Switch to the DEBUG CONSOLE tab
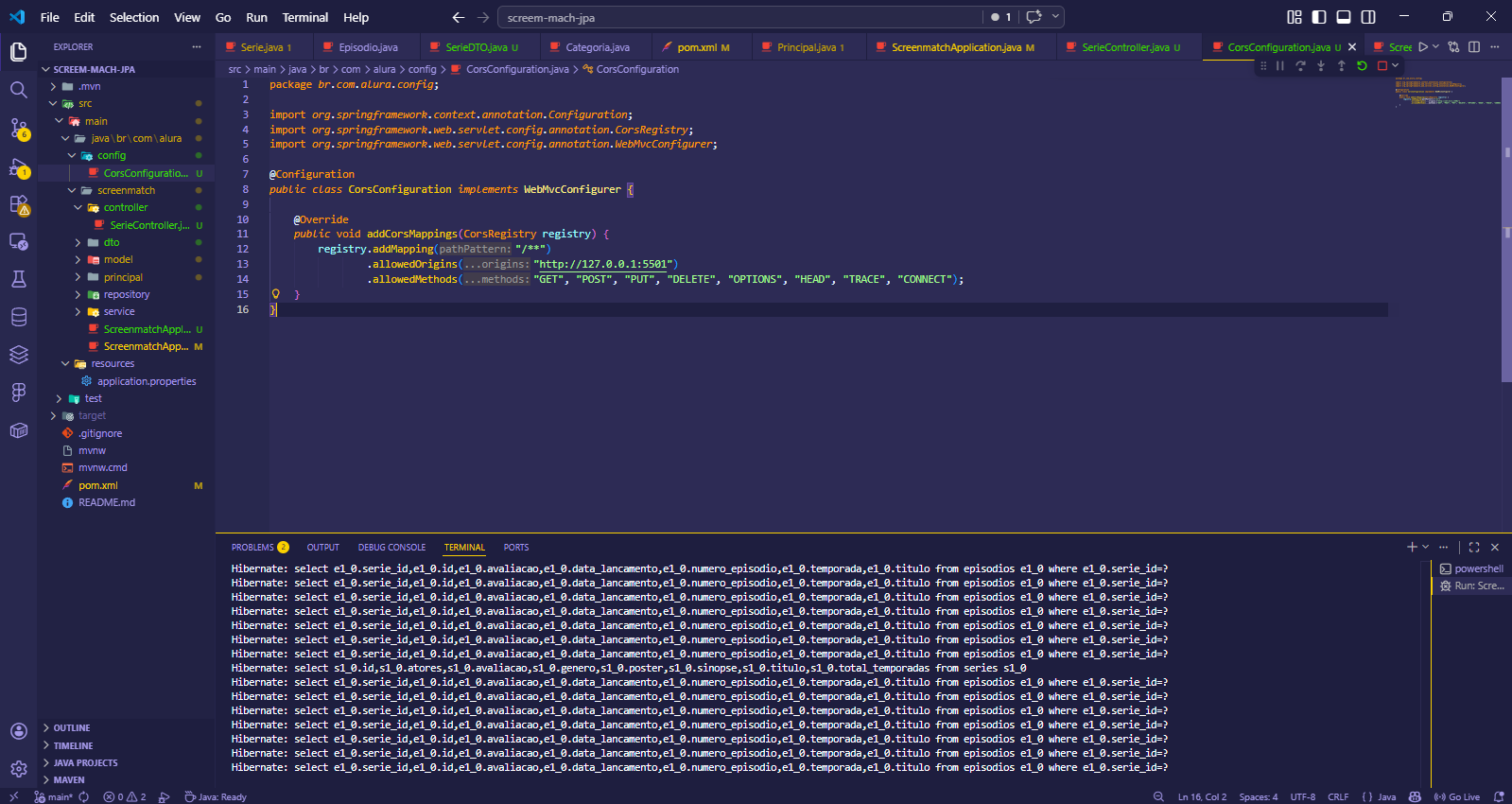Viewport: 1512px width, 804px height. (x=391, y=548)
